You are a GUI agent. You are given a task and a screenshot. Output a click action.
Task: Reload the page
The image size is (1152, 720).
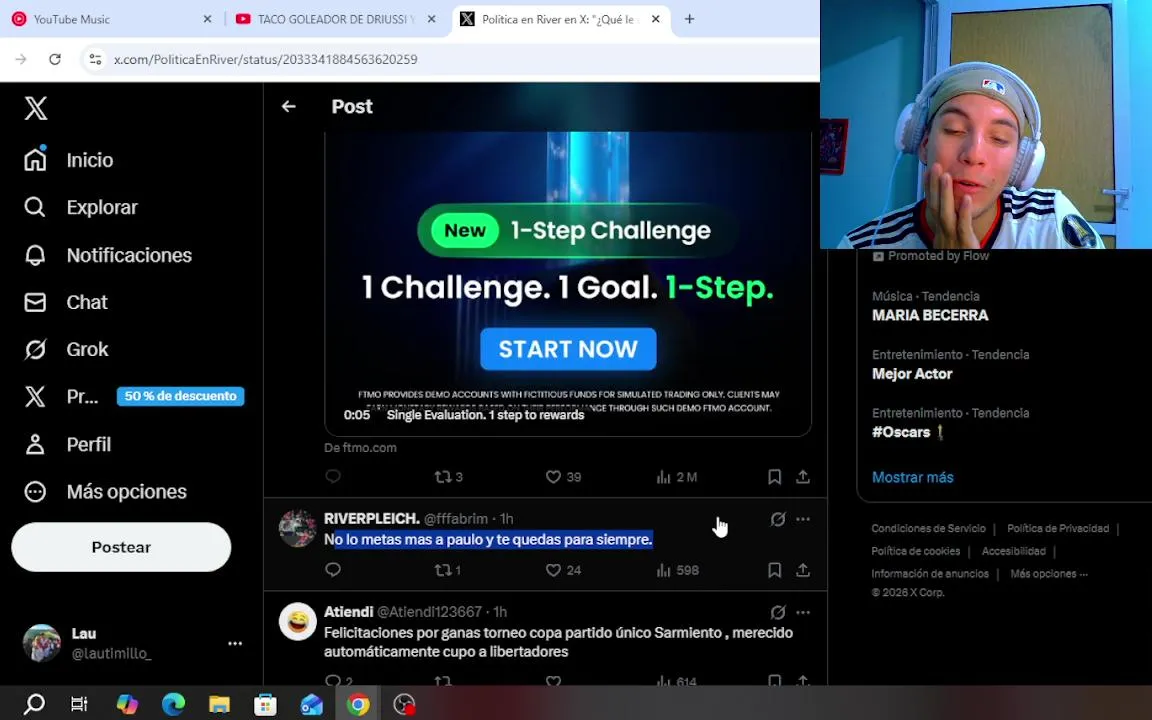point(55,60)
